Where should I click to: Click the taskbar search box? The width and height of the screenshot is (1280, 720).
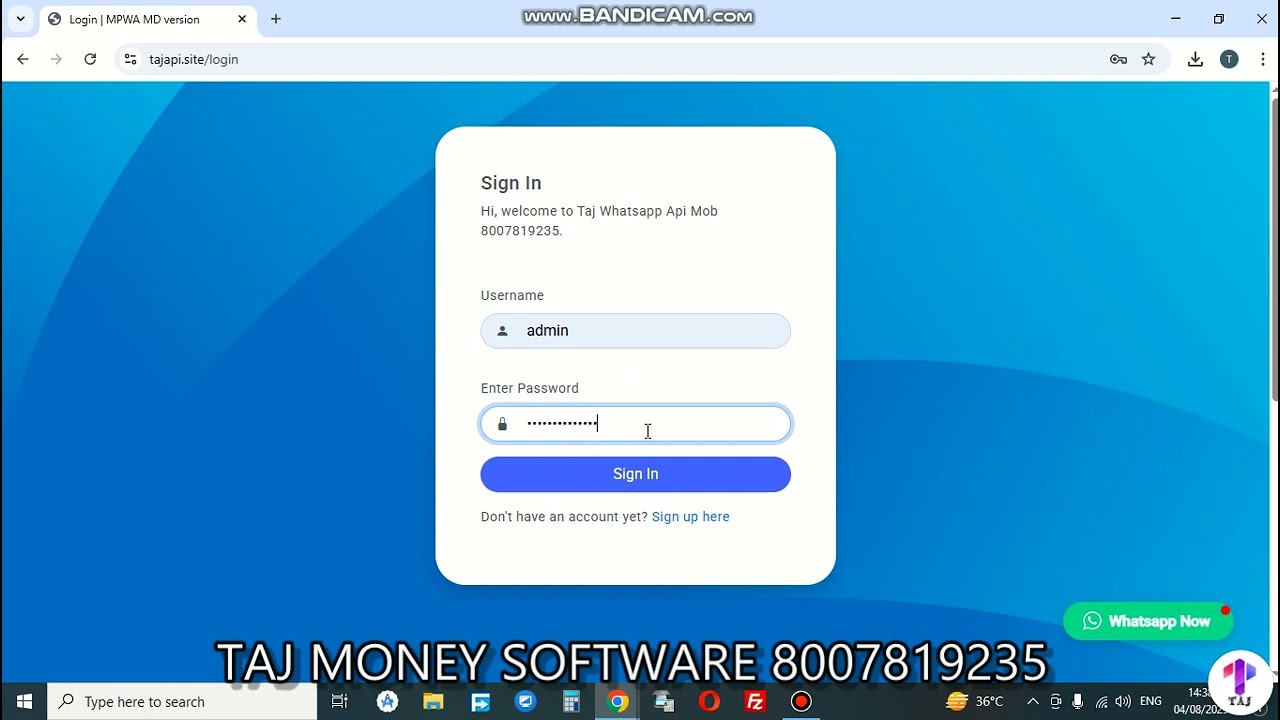pyautogui.click(x=182, y=702)
